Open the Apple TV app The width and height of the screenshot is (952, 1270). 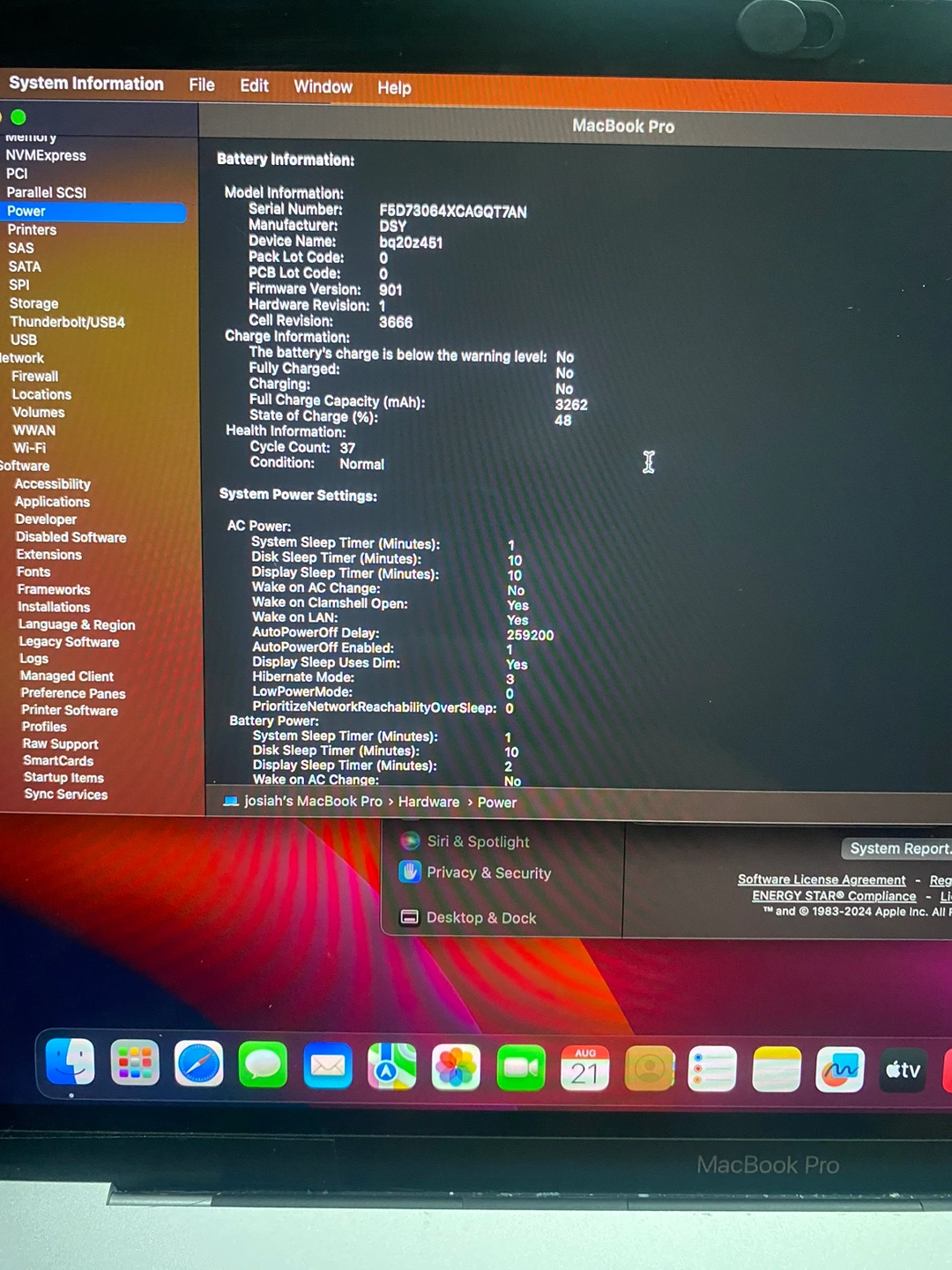tap(903, 1070)
